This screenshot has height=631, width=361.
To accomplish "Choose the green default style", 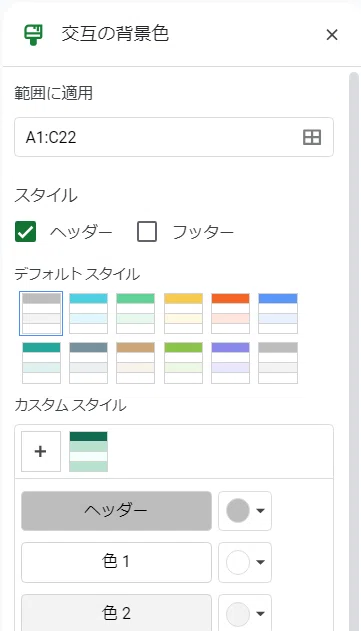I will click(136, 313).
